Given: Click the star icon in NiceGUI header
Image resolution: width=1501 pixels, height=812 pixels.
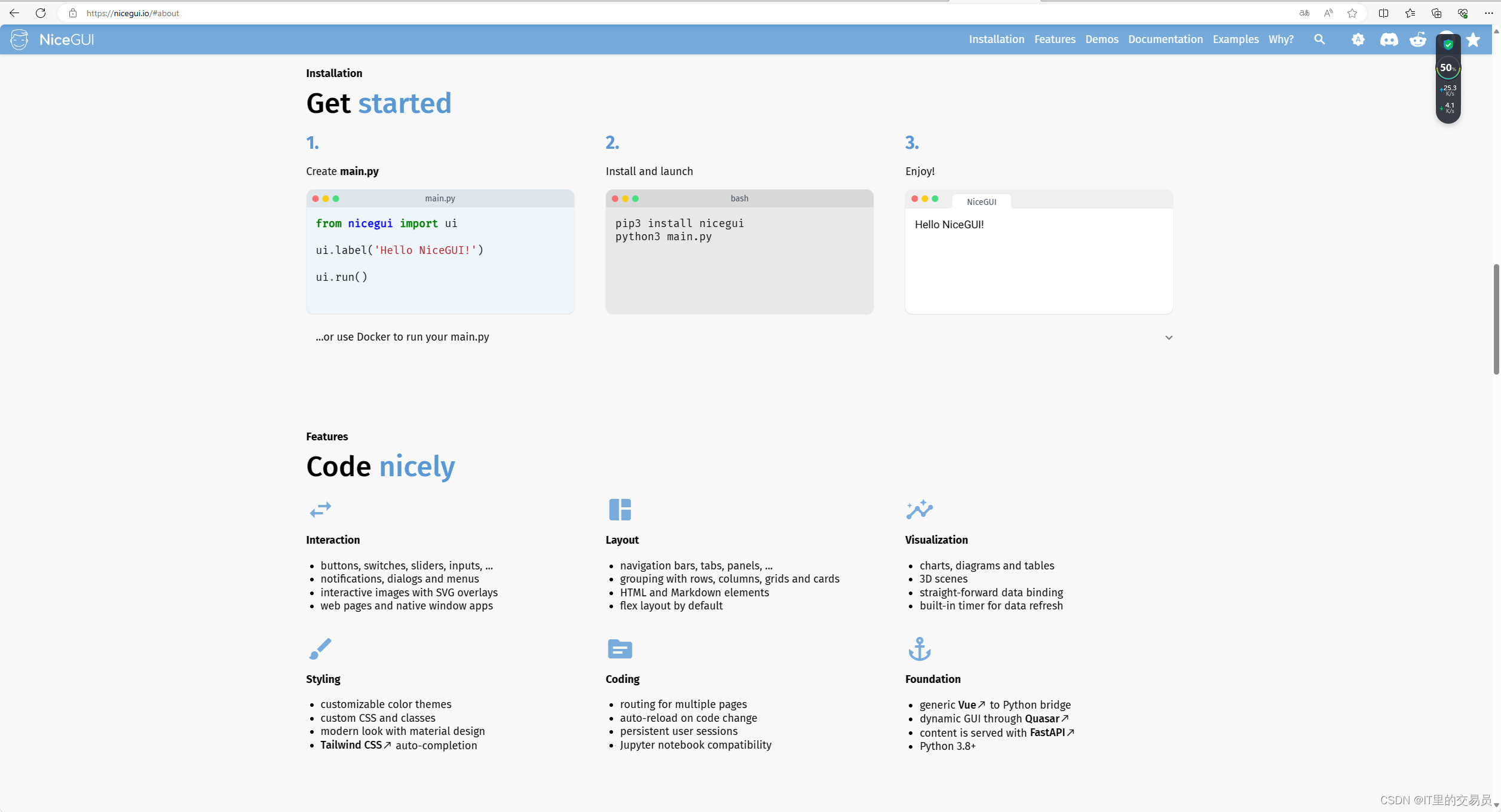Looking at the screenshot, I should pyautogui.click(x=1474, y=39).
